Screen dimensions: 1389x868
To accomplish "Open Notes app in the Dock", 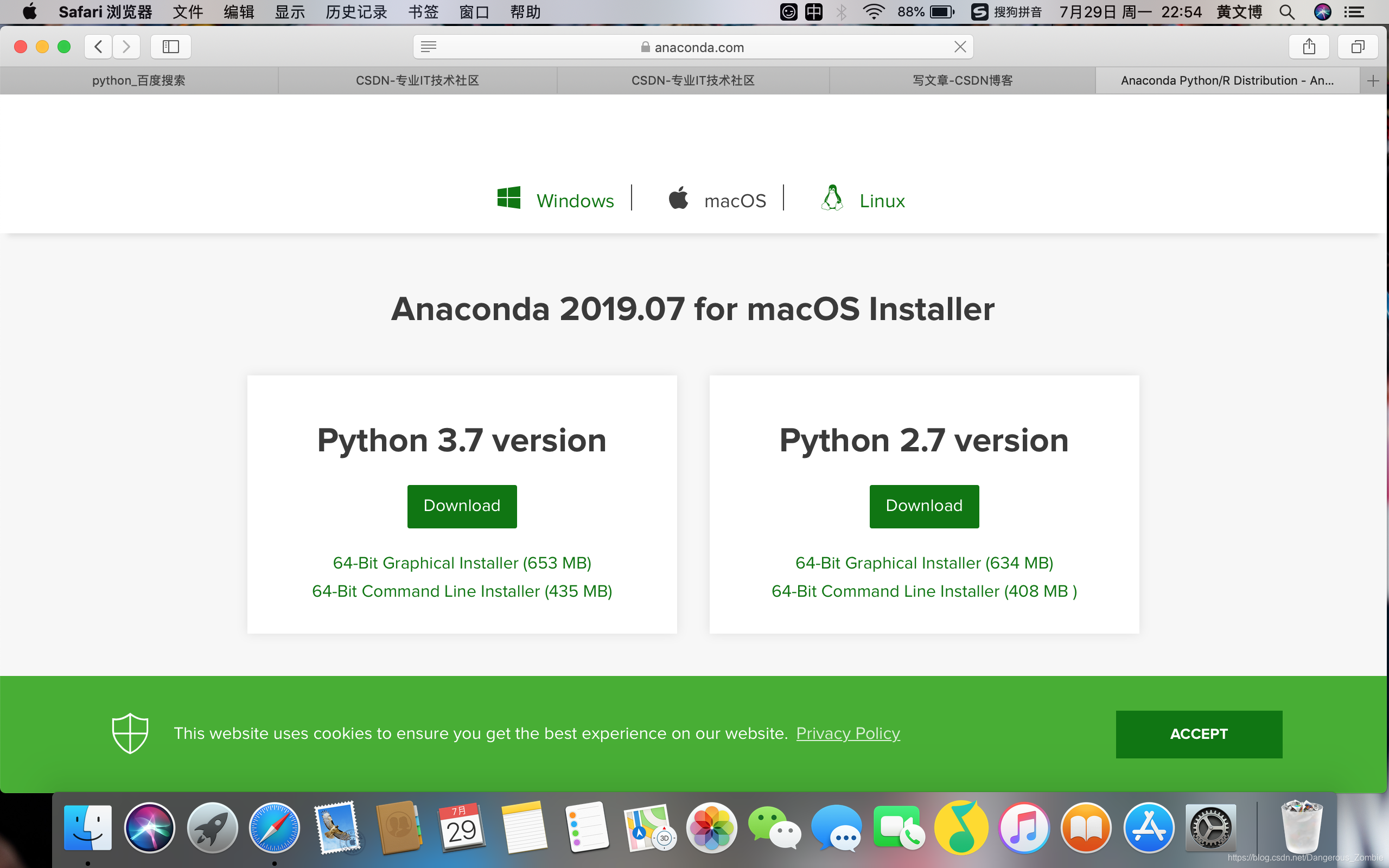I will pos(524,827).
